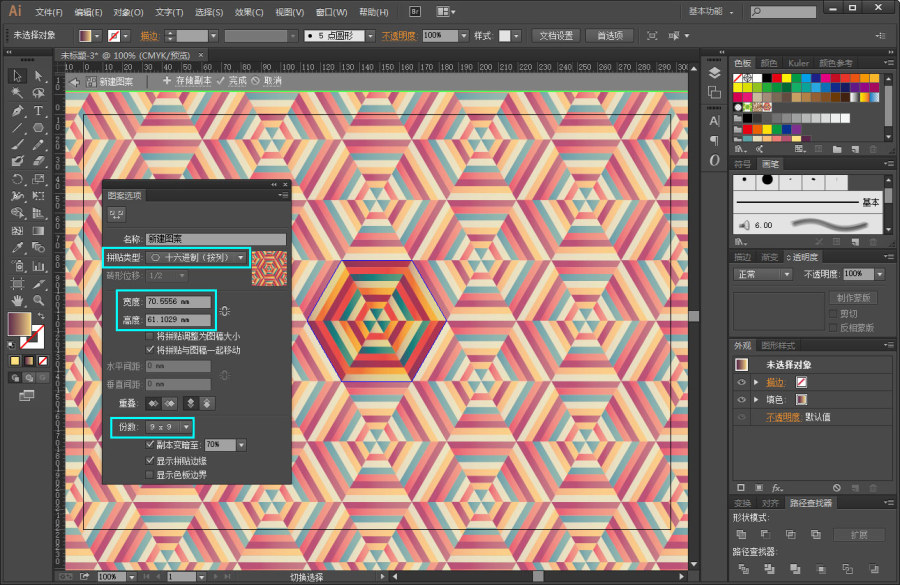This screenshot has height=585, width=900.
Task: Open the 70% dim copies dropdown
Action: [x=241, y=444]
